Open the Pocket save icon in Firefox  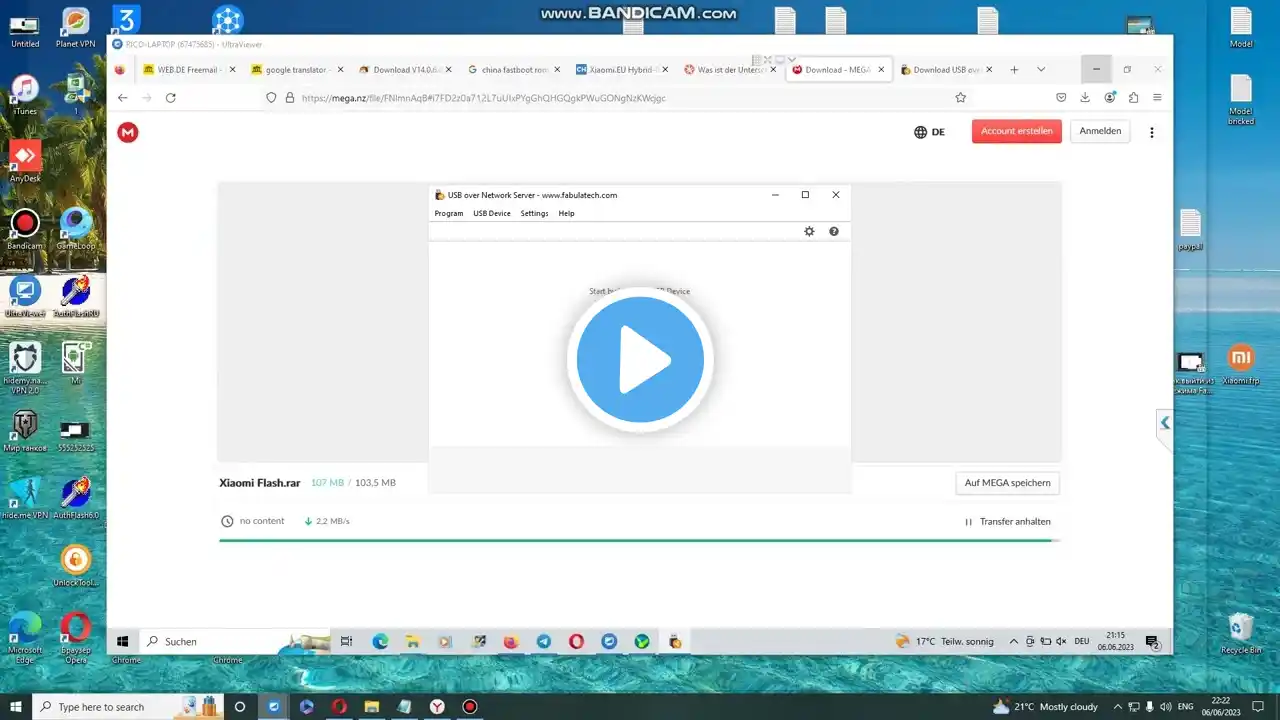pos(1061,98)
